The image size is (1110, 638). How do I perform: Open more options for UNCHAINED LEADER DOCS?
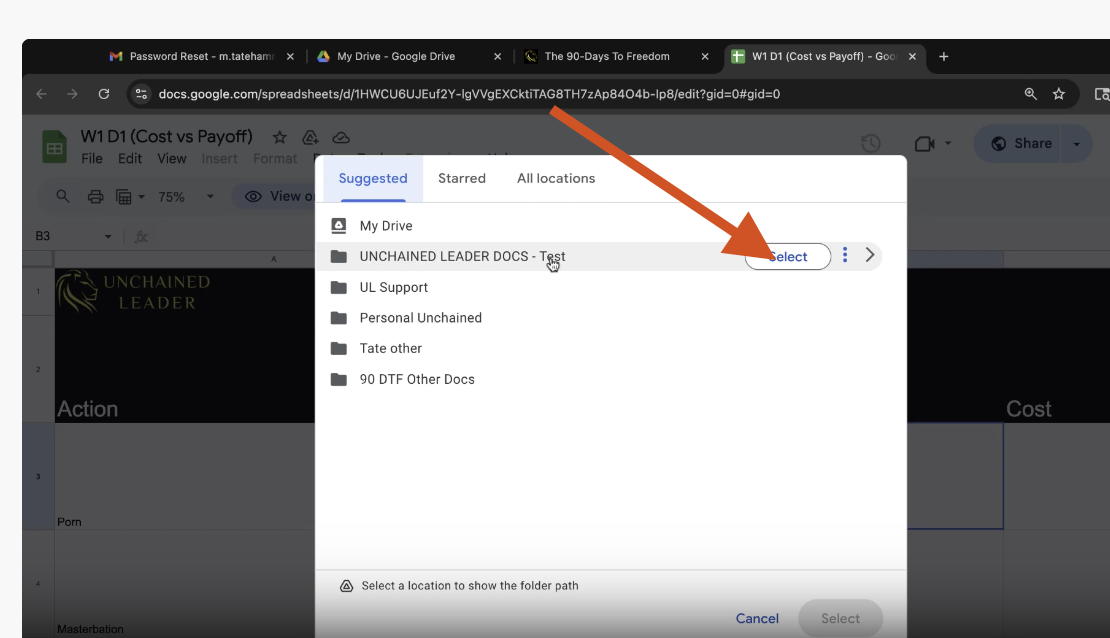(x=845, y=256)
